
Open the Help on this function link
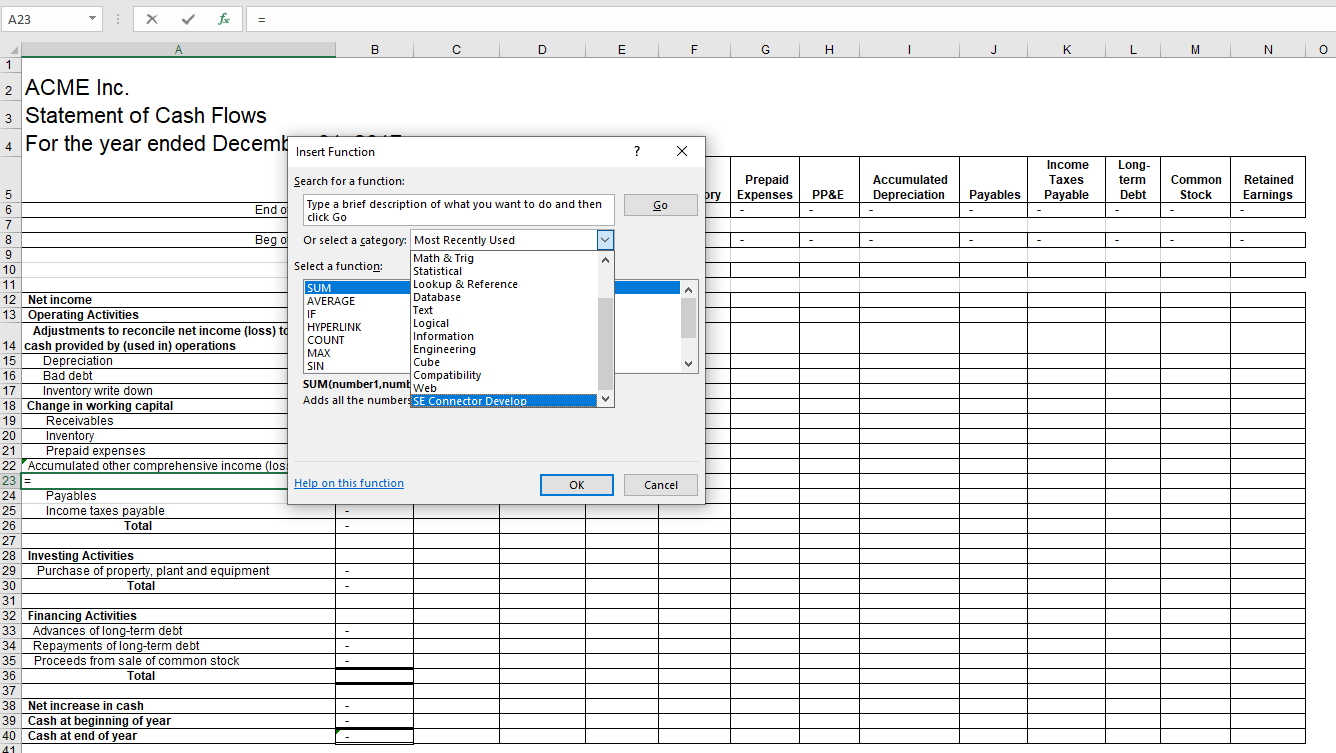pyautogui.click(x=349, y=483)
